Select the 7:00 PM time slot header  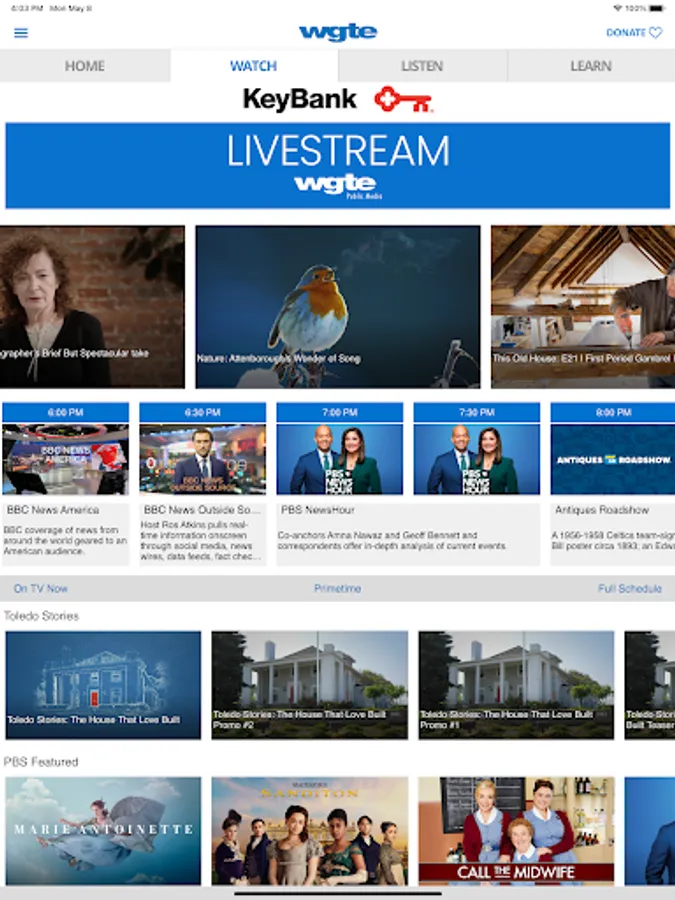click(340, 412)
